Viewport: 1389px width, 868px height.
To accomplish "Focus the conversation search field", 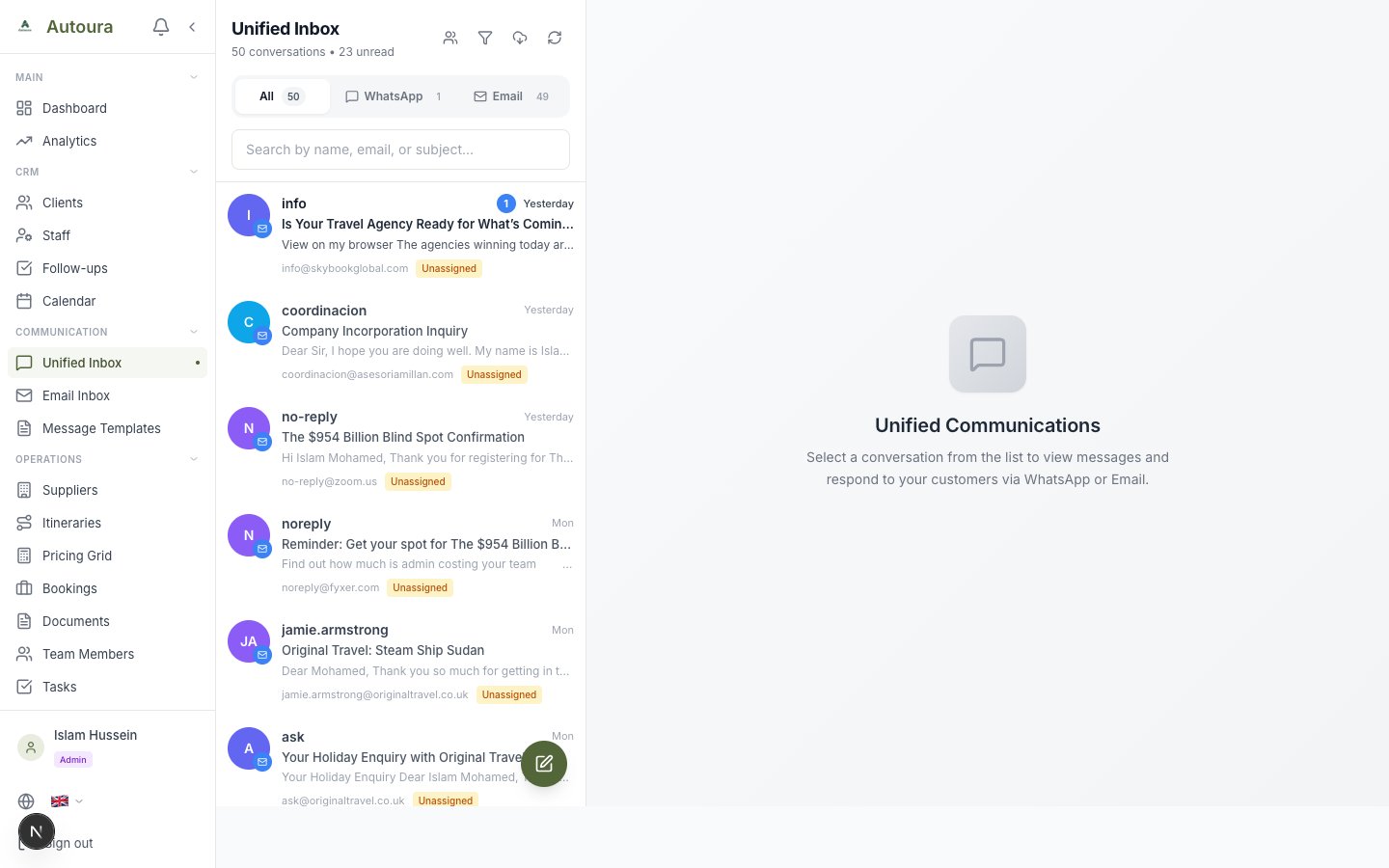I will (400, 149).
